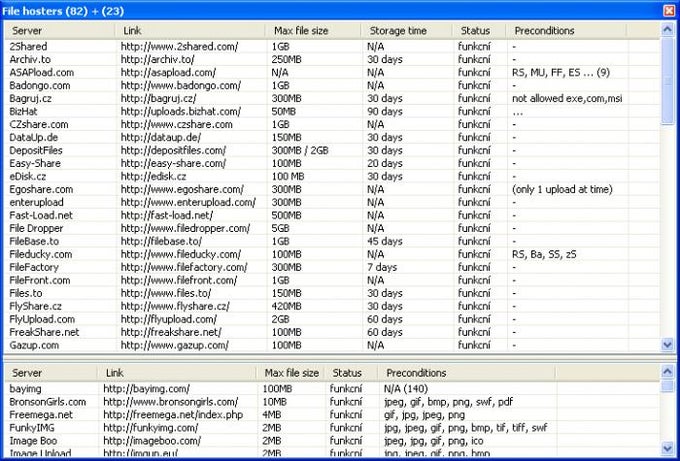Select the Easy-Share row
Image resolution: width=680 pixels, height=461 pixels.
332,163
